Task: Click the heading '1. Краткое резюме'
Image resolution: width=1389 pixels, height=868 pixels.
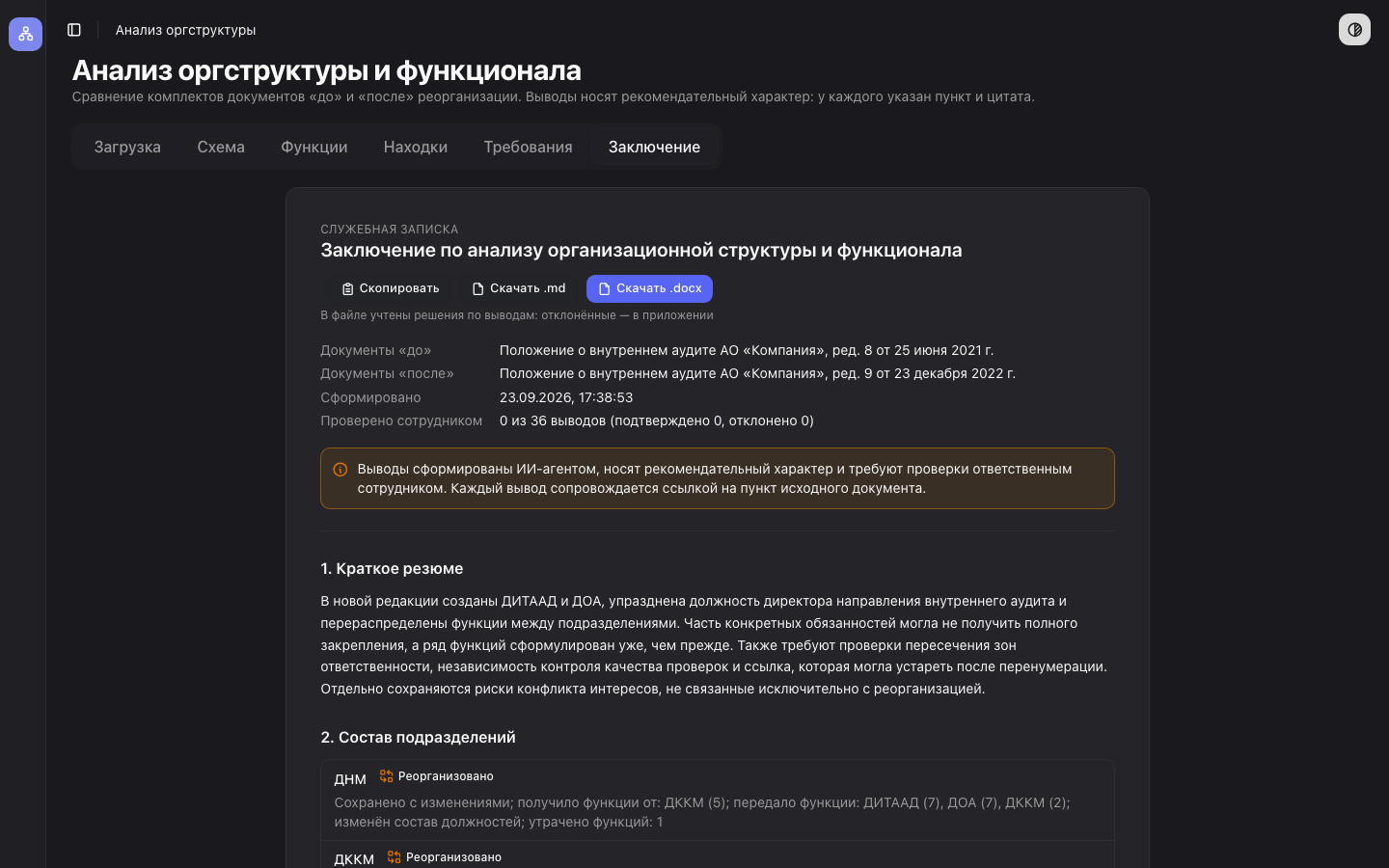Action: [x=392, y=568]
